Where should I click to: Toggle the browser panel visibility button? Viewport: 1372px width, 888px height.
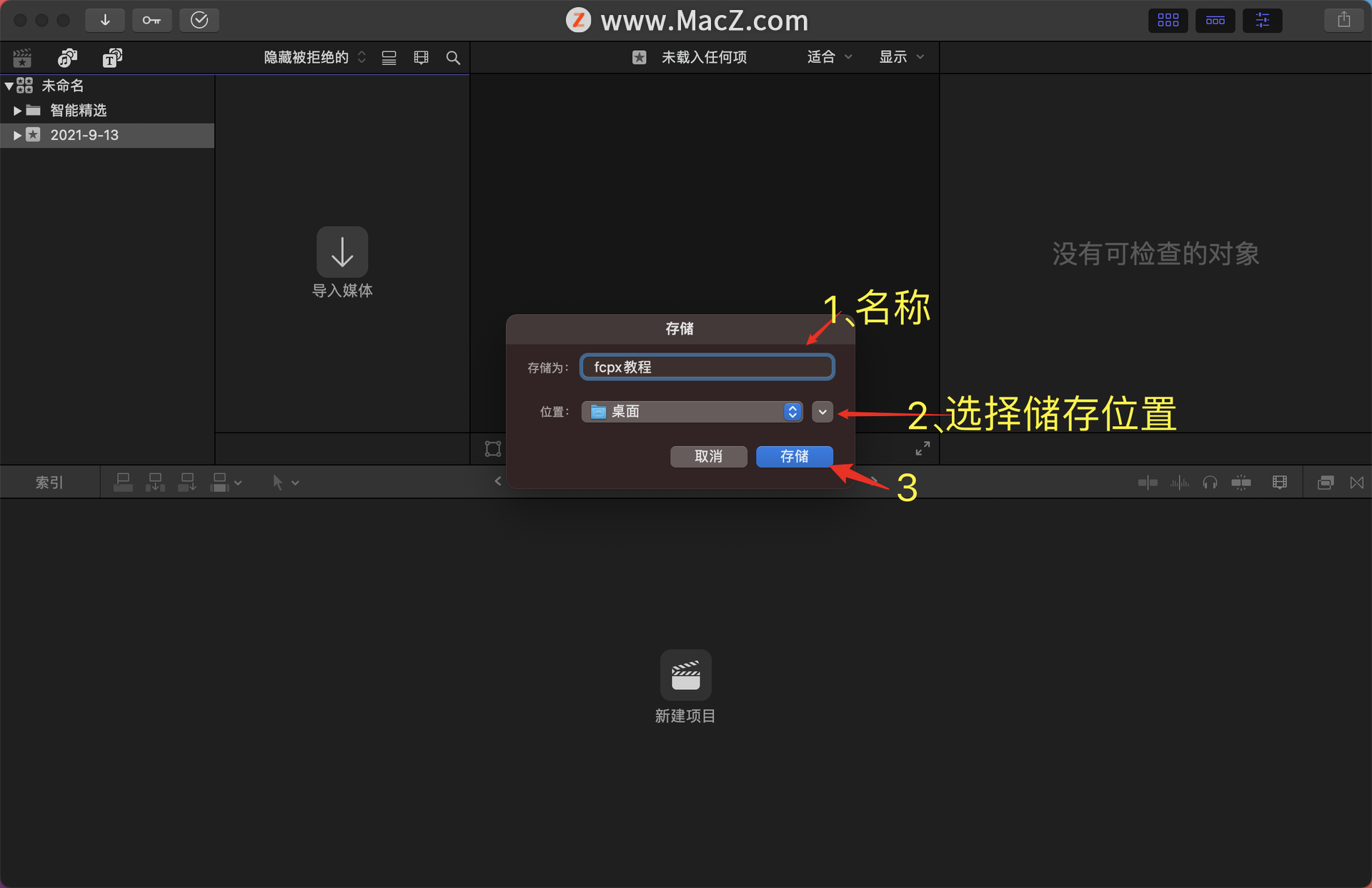[x=1168, y=20]
